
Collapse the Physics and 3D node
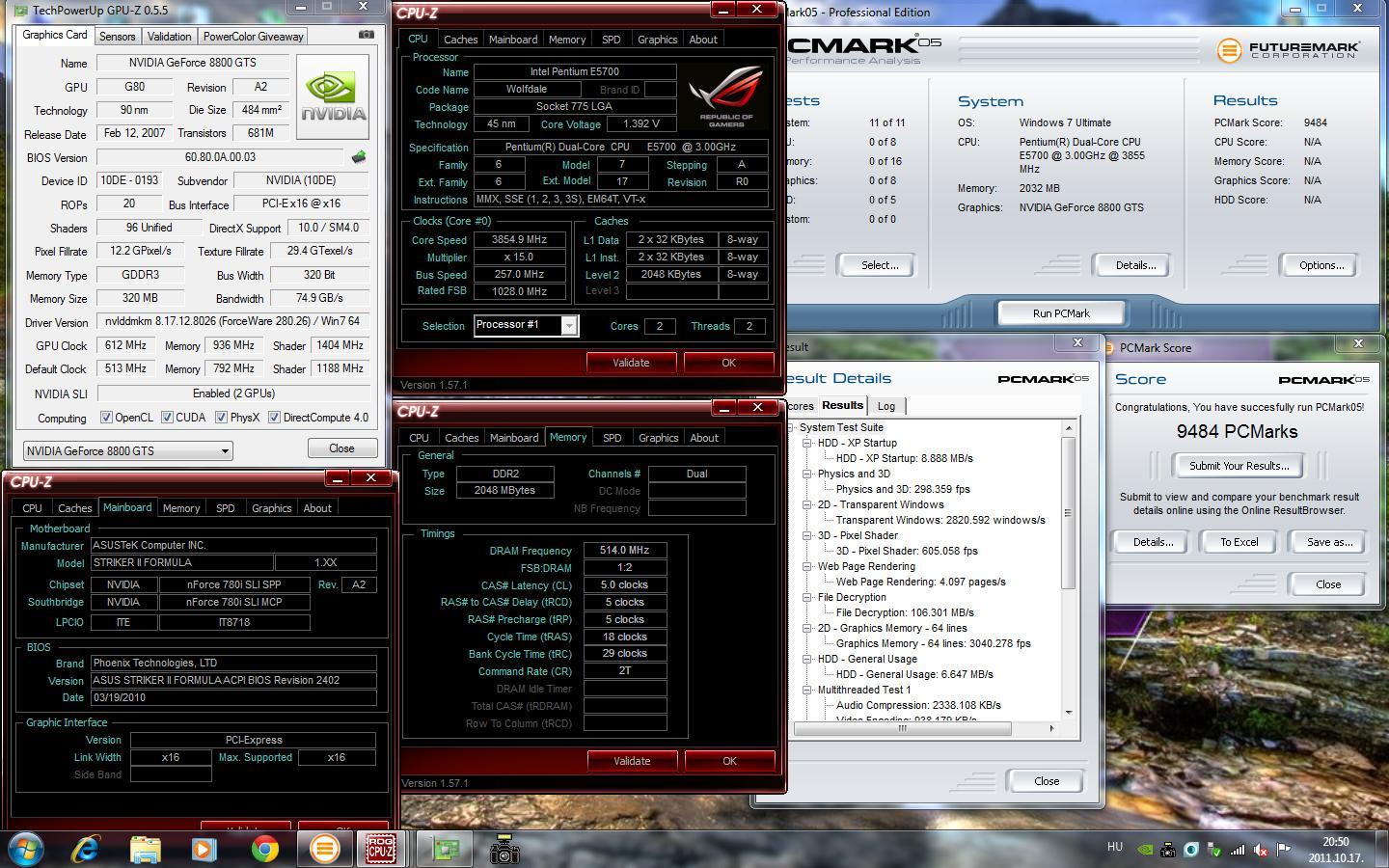(x=807, y=474)
